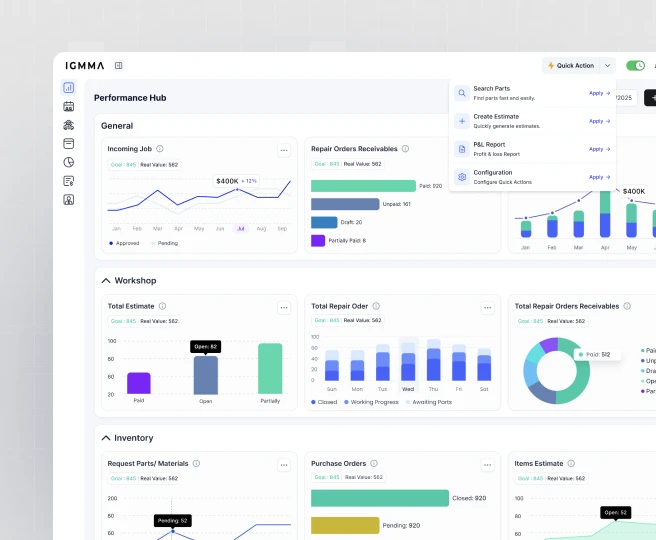Open the dashboard chart icon in sidebar
The image size is (656, 540).
click(69, 87)
